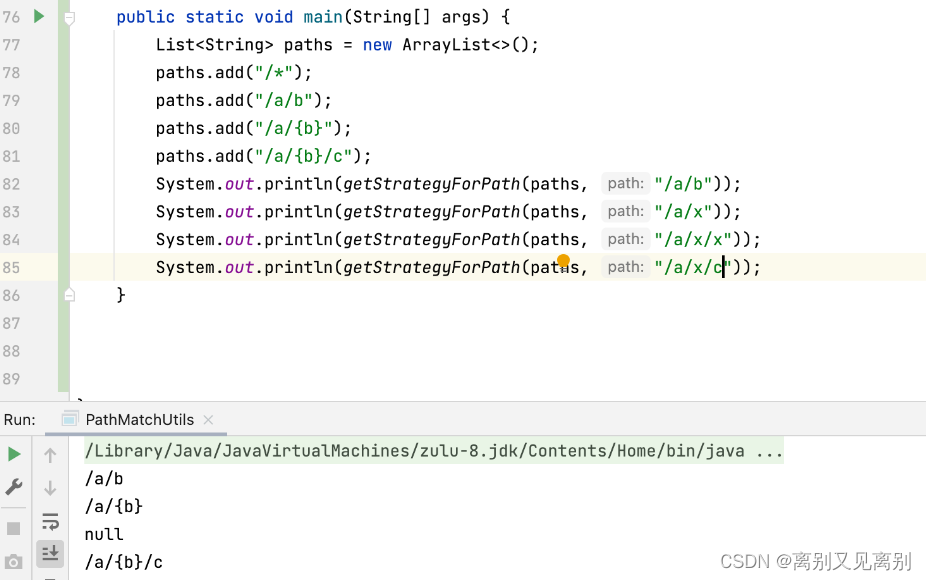
Task: Click line number 82 in gutter
Action: click(x=11, y=184)
